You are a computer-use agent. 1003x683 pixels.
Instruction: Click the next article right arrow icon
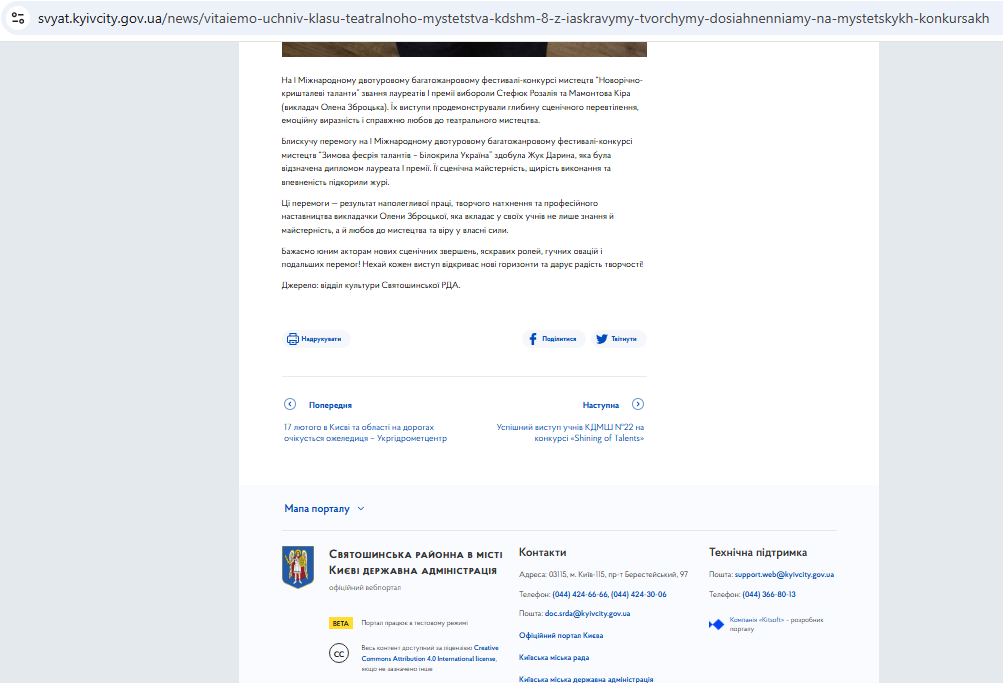tap(638, 404)
